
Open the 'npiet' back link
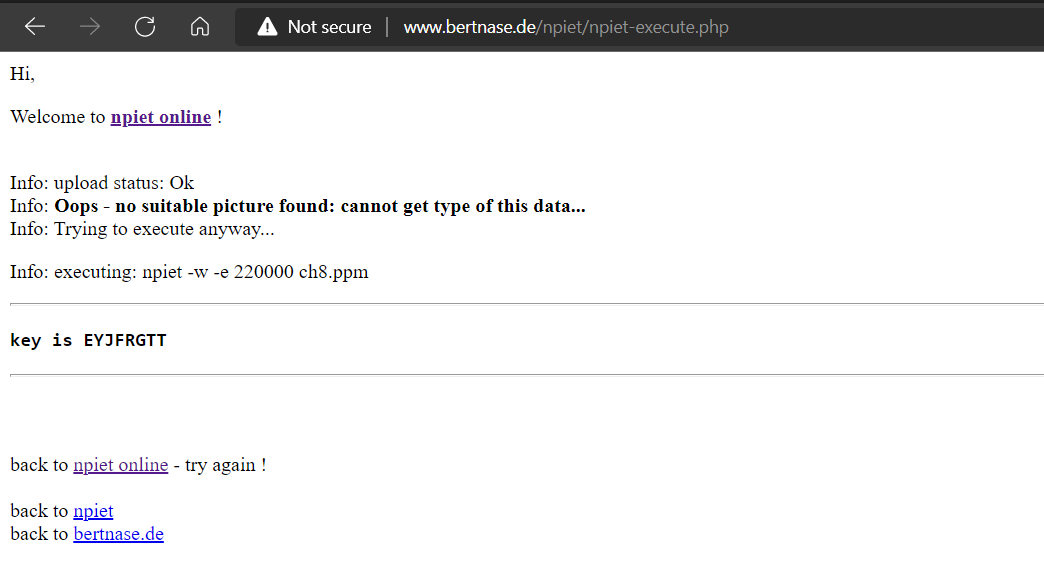tap(93, 511)
